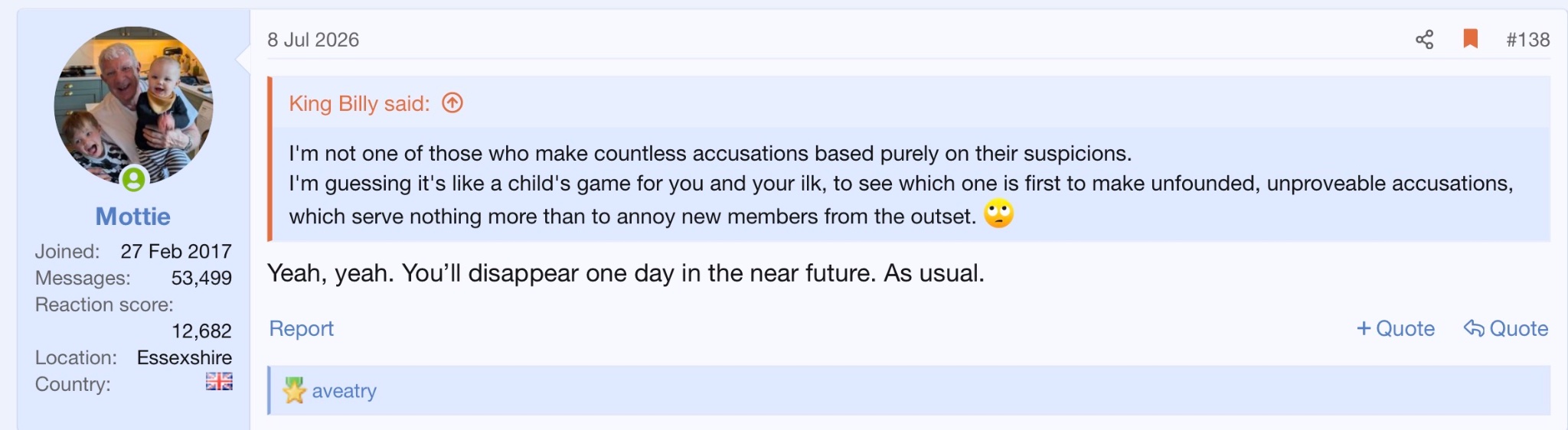Toggle the orange bookmark icon
Image resolution: width=1568 pixels, height=430 pixels.
[1470, 39]
